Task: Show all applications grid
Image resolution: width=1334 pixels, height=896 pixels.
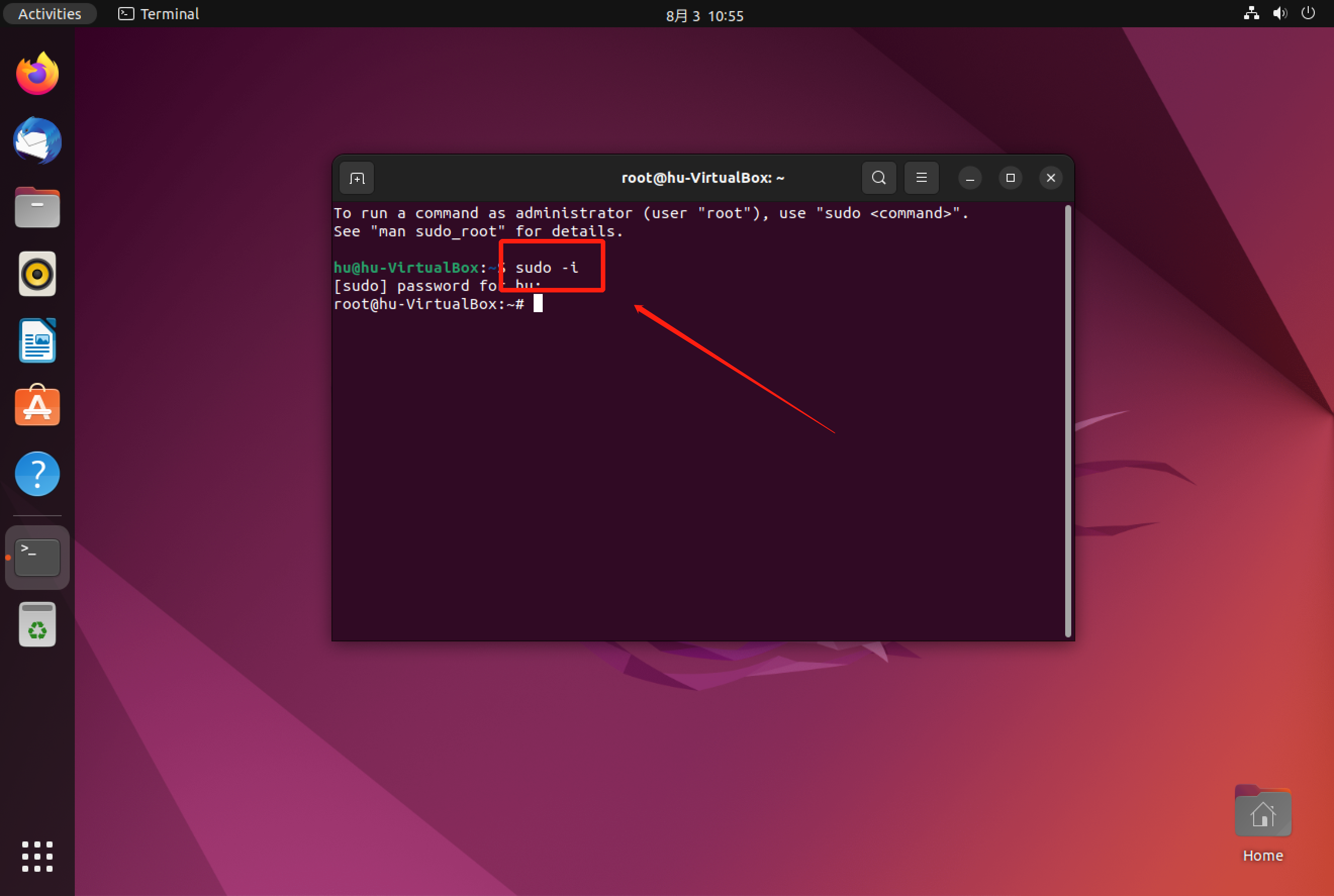Action: point(37,856)
